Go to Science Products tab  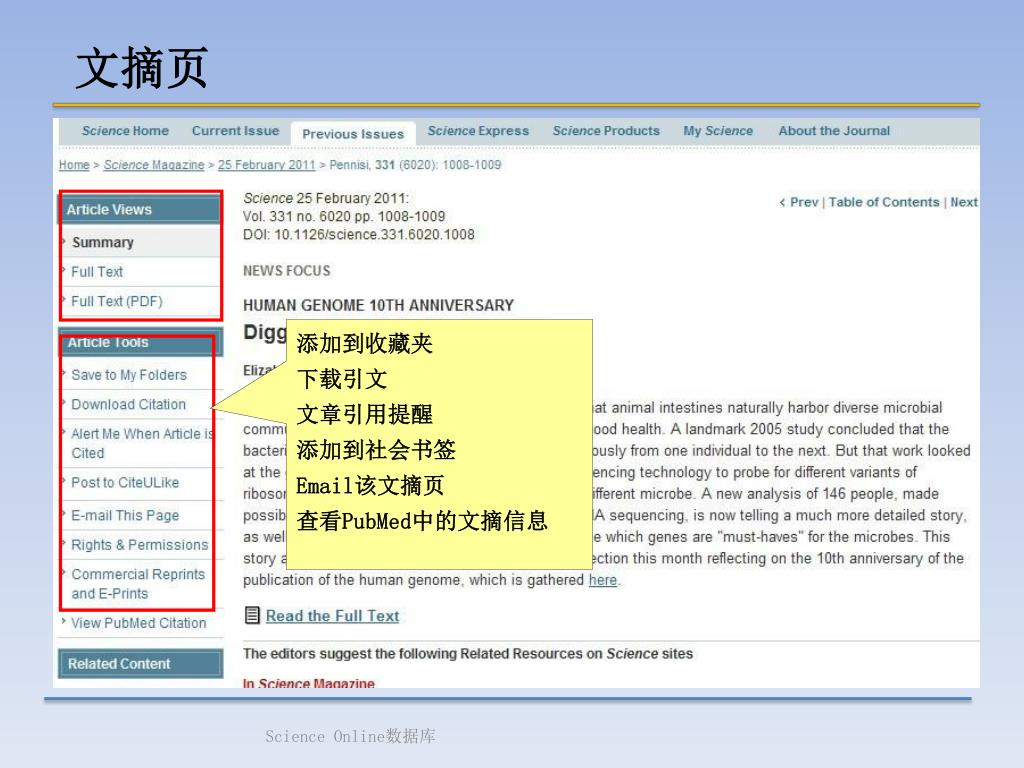click(x=606, y=131)
